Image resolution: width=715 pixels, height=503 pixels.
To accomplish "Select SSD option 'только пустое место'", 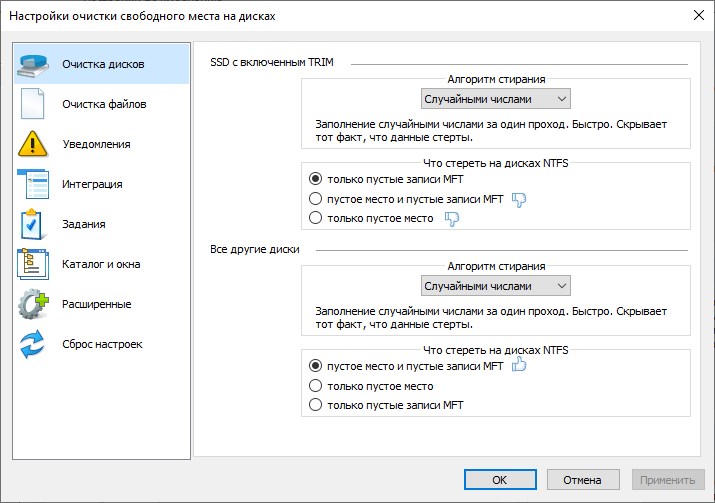I will [x=317, y=218].
